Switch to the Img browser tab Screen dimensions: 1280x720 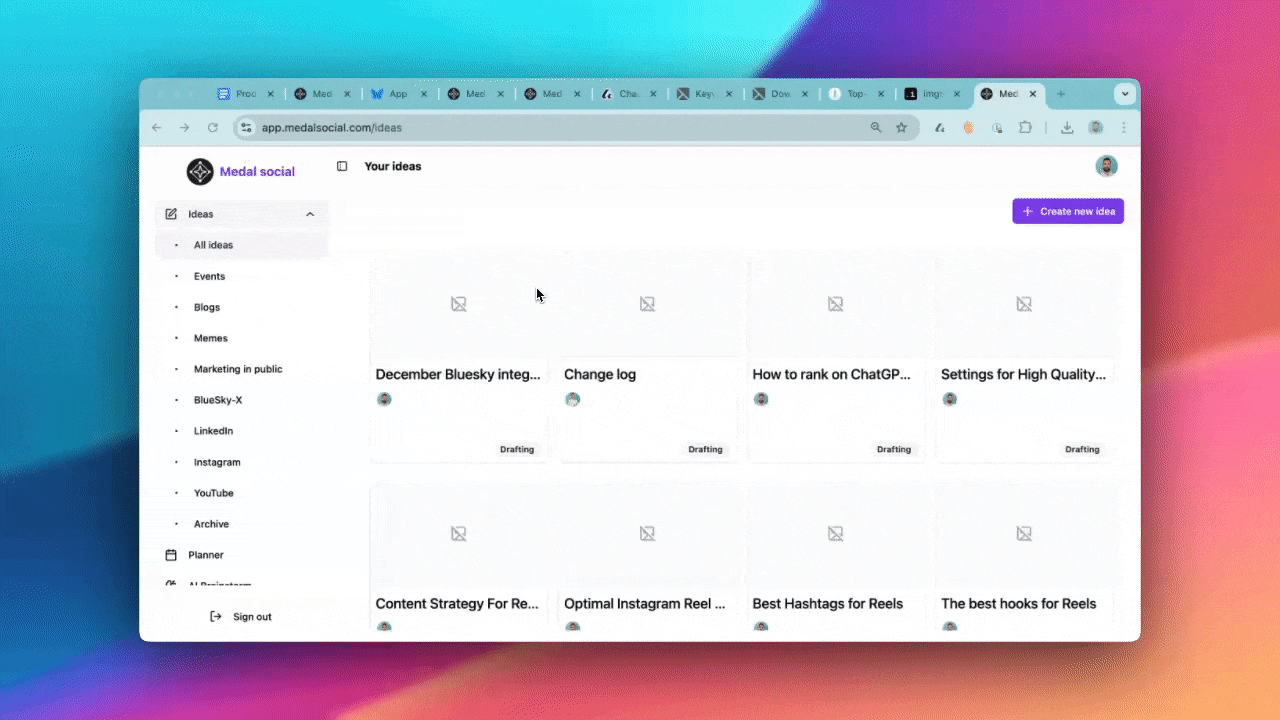click(x=933, y=94)
